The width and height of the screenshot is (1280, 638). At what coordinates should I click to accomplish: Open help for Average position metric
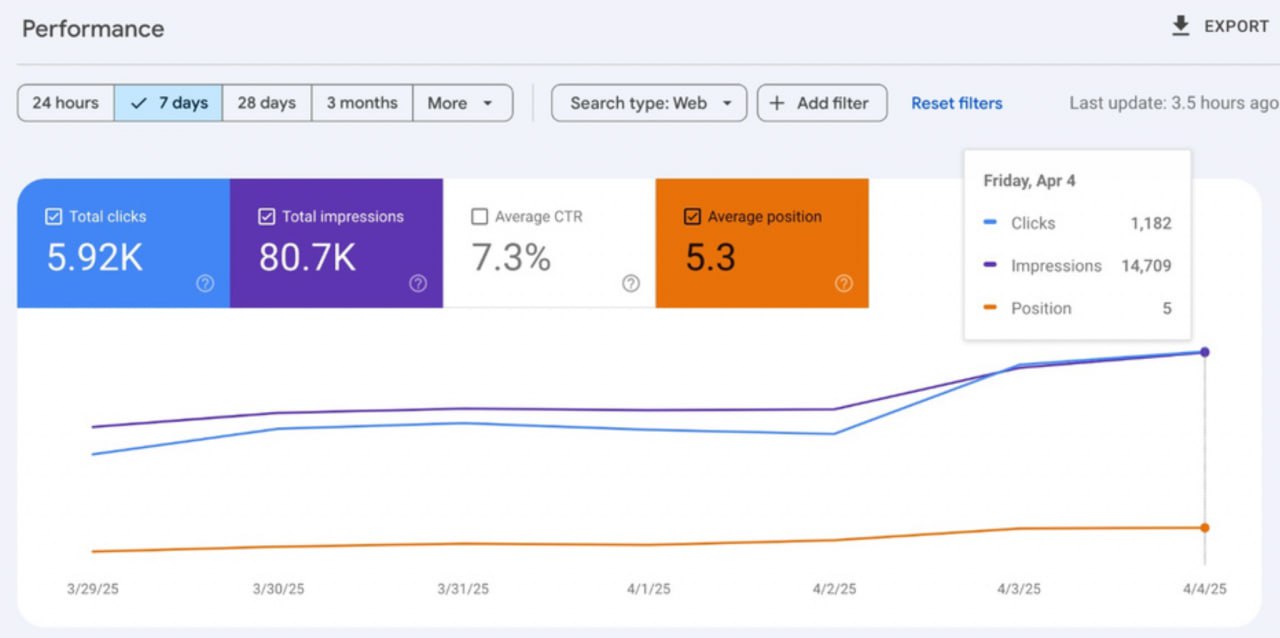(844, 284)
